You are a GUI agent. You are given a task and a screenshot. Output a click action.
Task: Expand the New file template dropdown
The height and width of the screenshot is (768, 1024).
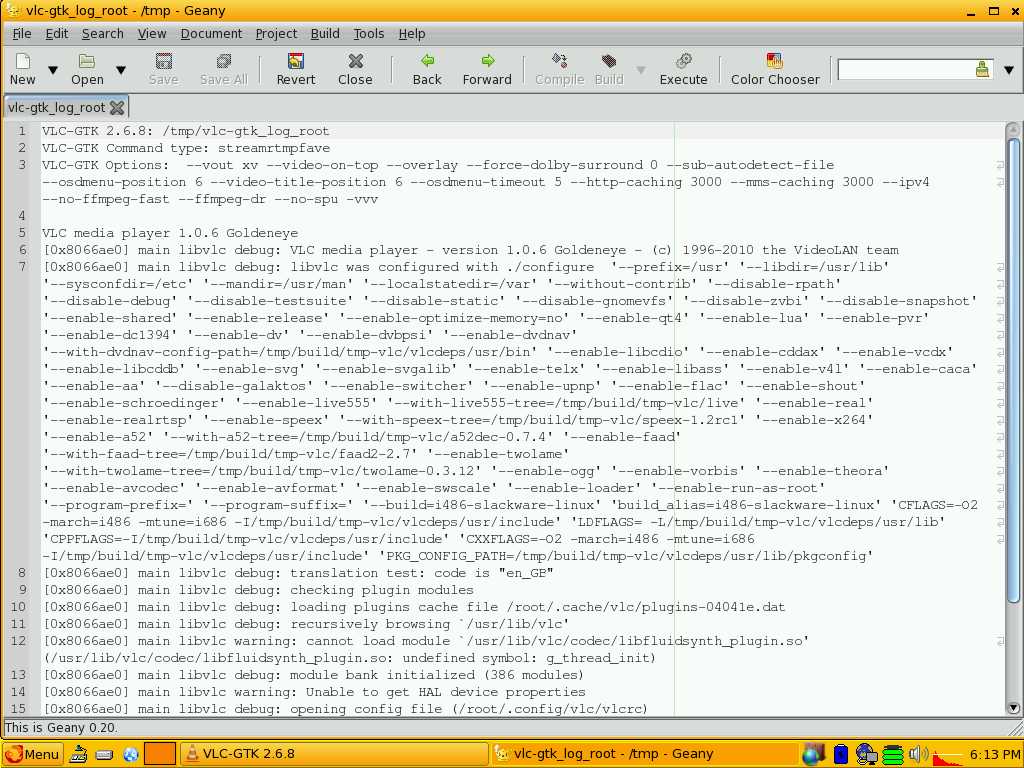coord(53,70)
